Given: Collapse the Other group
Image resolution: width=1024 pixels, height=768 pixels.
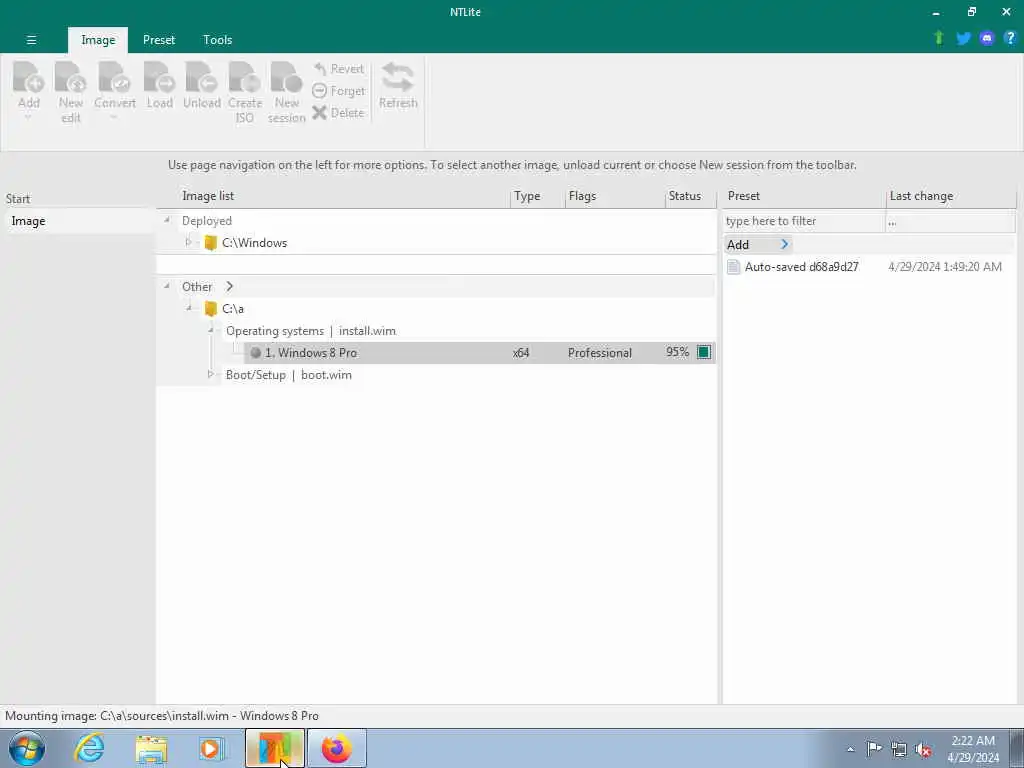Looking at the screenshot, I should tap(167, 286).
